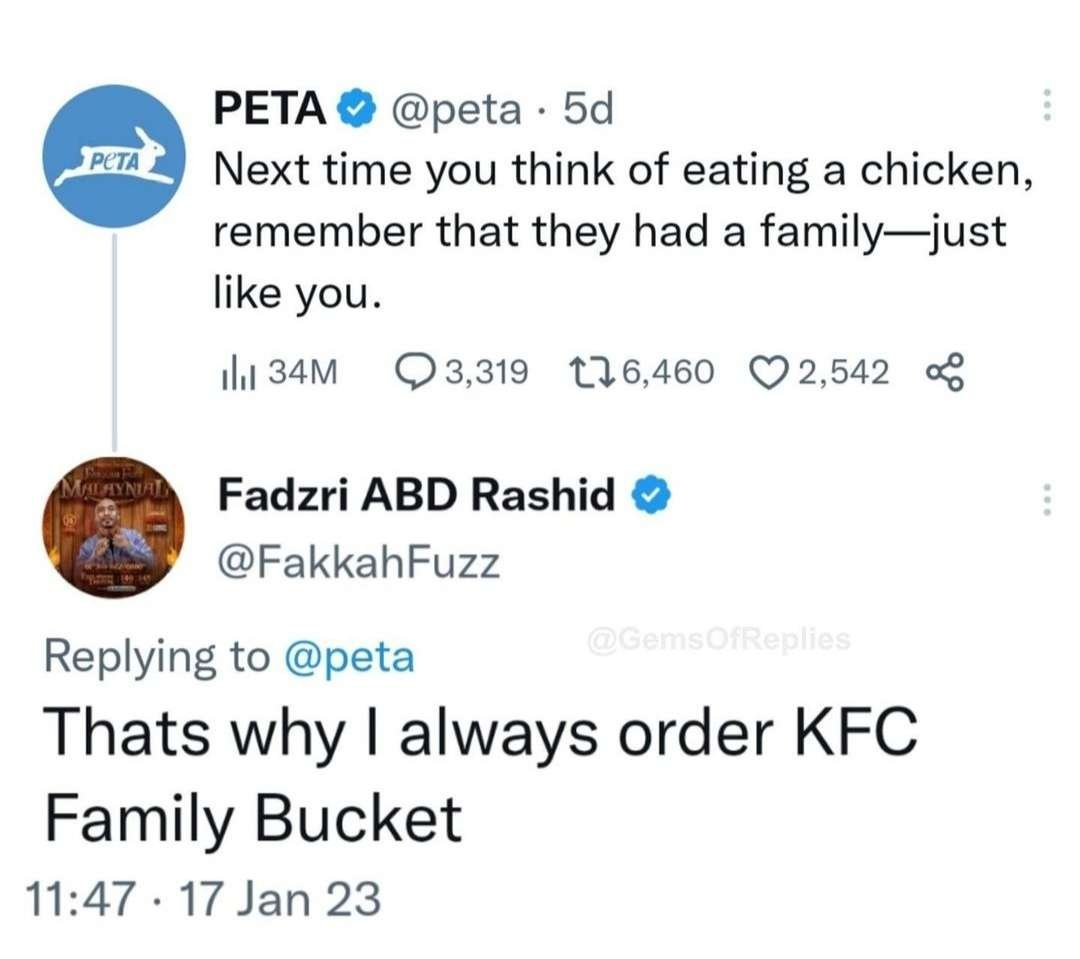Click the @FakkahFuzz handle
The image size is (1080, 959).
coord(359,564)
